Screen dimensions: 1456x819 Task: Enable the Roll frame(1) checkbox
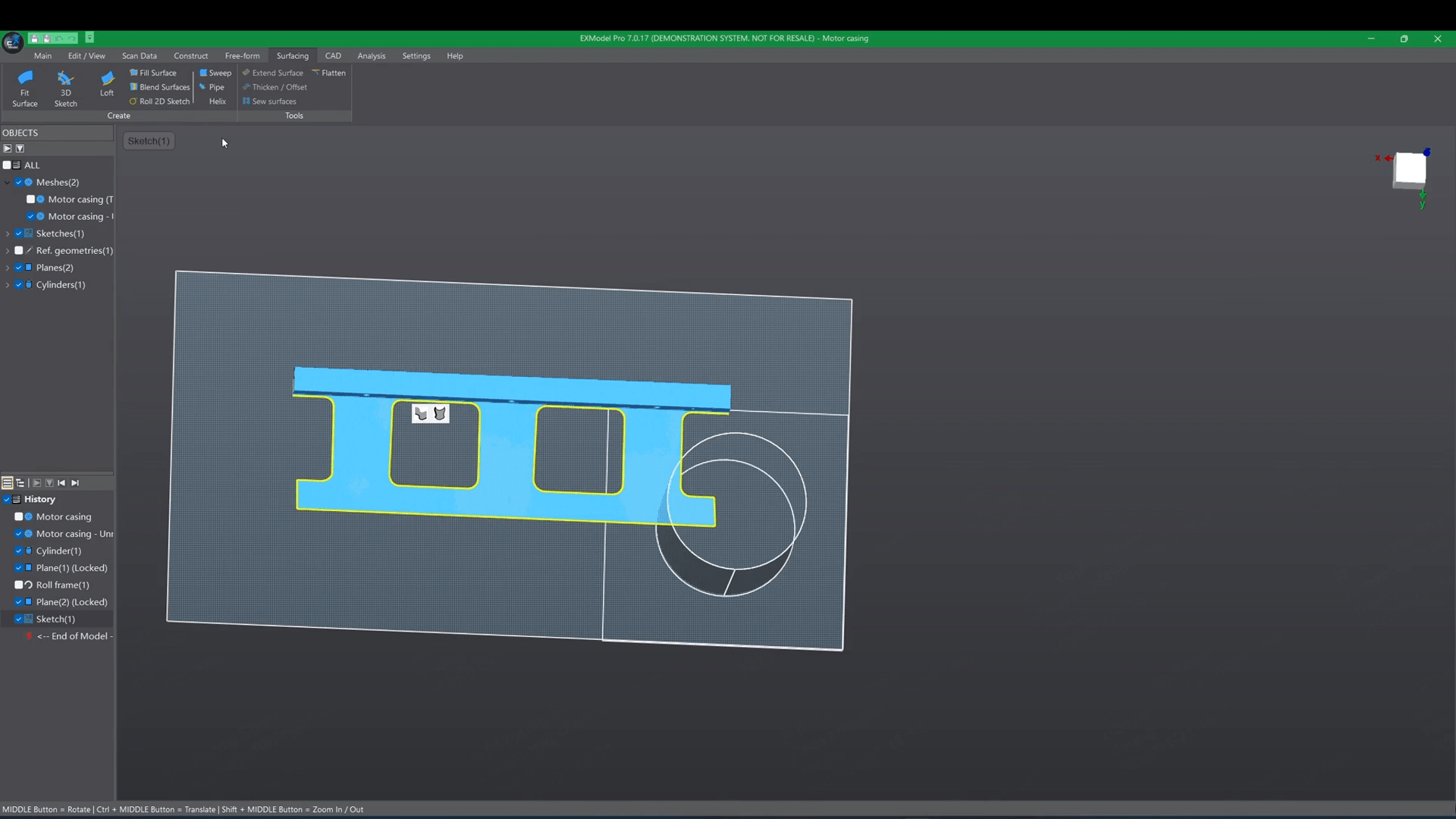coord(19,585)
